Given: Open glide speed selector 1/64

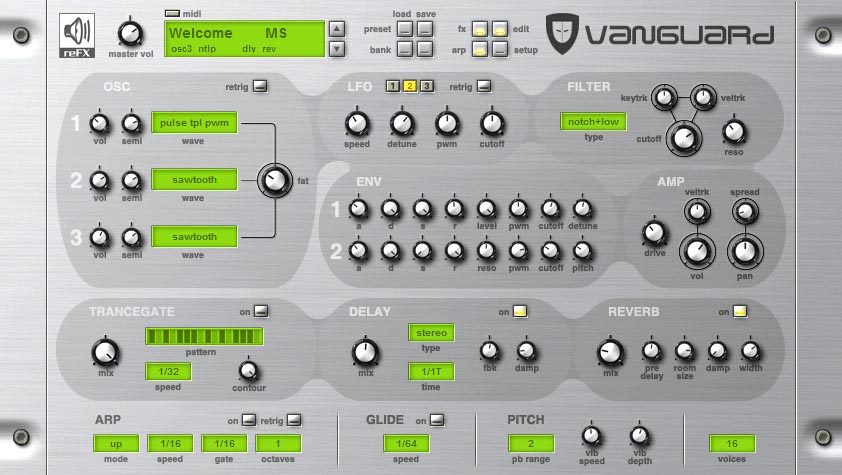Looking at the screenshot, I should [407, 444].
